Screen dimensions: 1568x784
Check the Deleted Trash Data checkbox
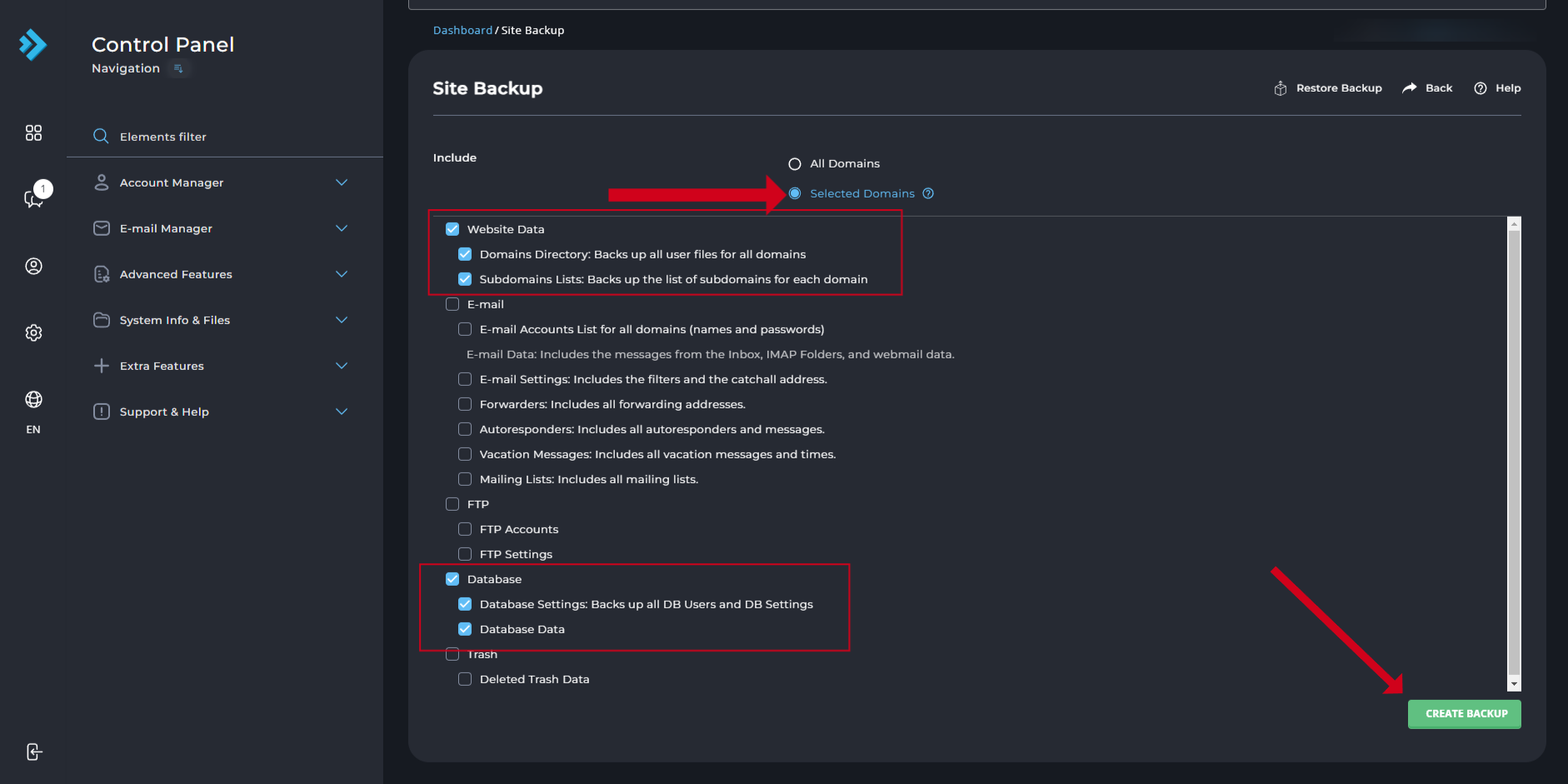pos(465,679)
